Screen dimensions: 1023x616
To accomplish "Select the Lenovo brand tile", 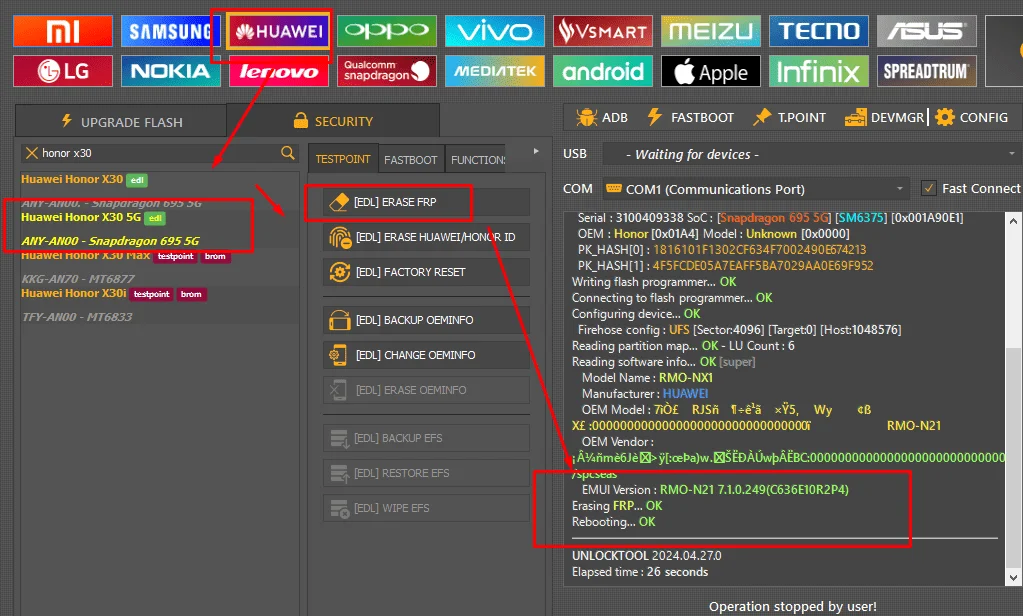I will tap(279, 71).
